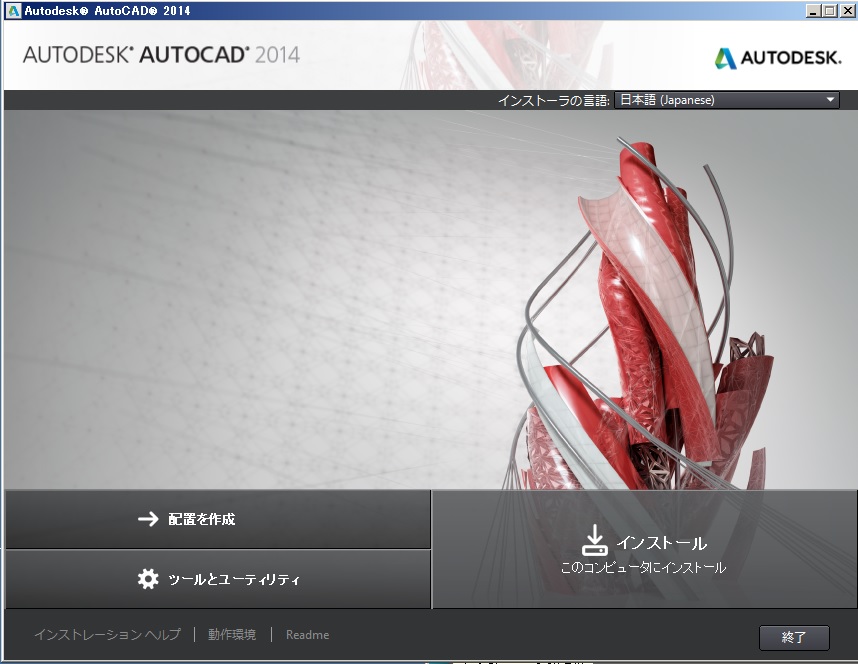Open the Readme link

307,635
